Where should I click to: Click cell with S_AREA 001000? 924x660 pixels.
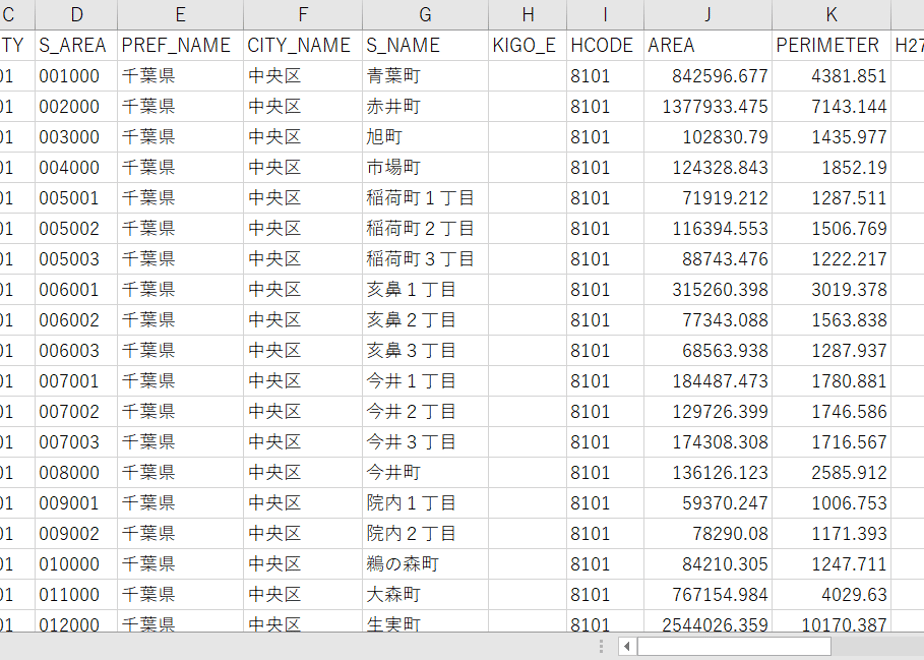(x=77, y=76)
